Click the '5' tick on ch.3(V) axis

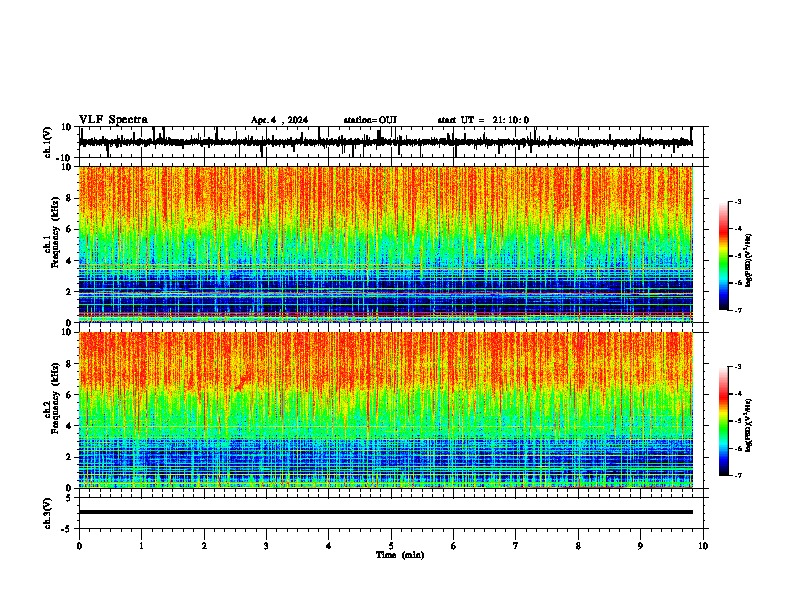pos(69,498)
